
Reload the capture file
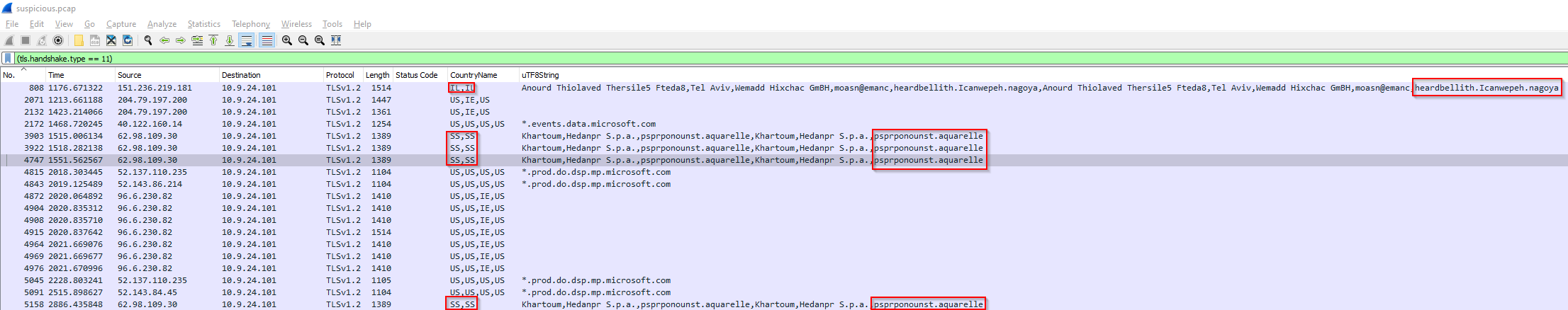[128, 40]
